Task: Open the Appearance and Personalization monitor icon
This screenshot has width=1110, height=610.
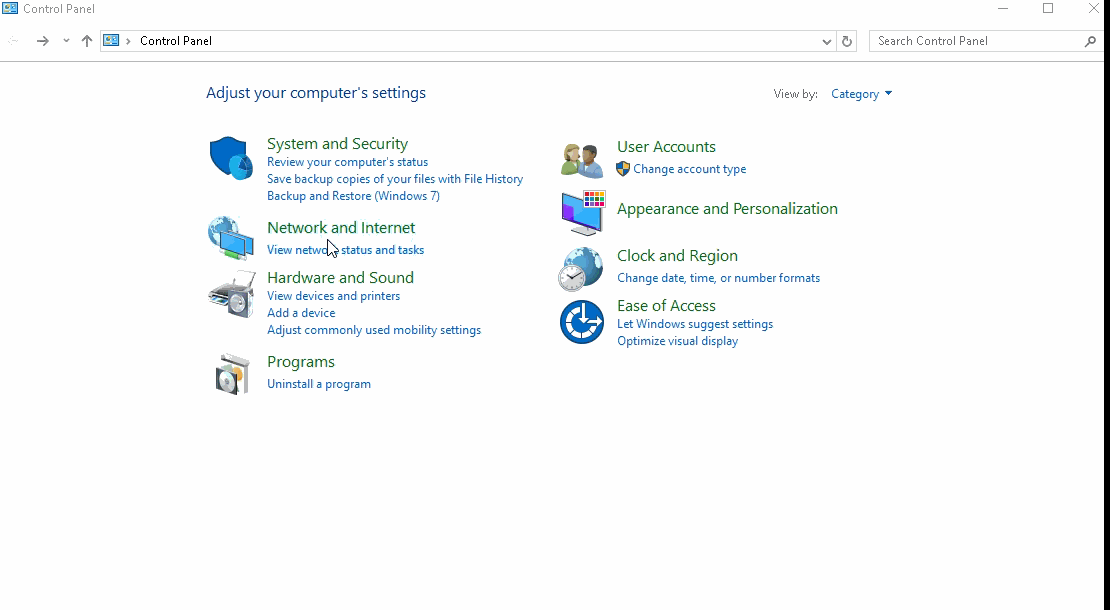Action: click(x=583, y=213)
